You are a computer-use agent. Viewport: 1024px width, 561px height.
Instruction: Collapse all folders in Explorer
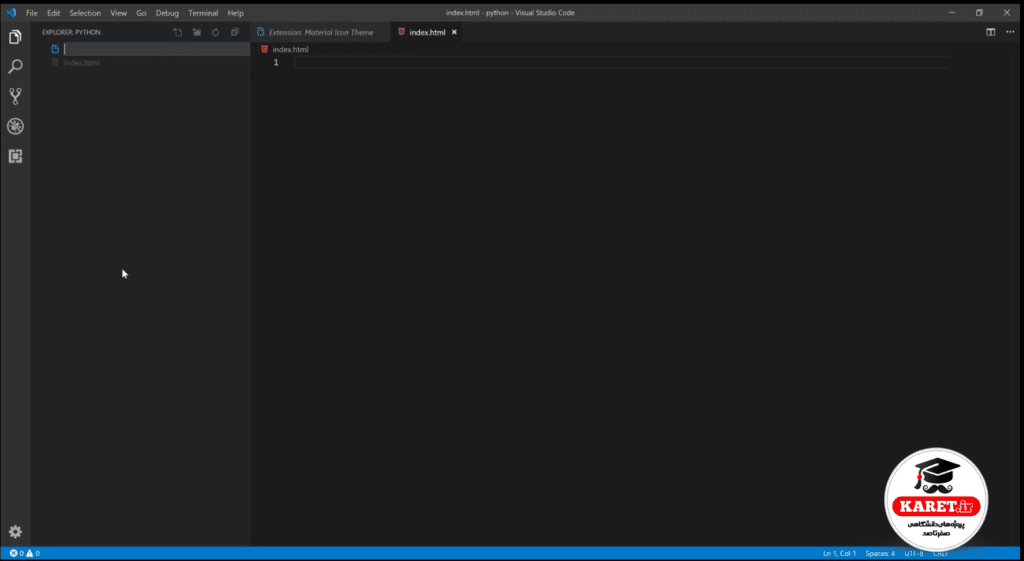pyautogui.click(x=235, y=32)
